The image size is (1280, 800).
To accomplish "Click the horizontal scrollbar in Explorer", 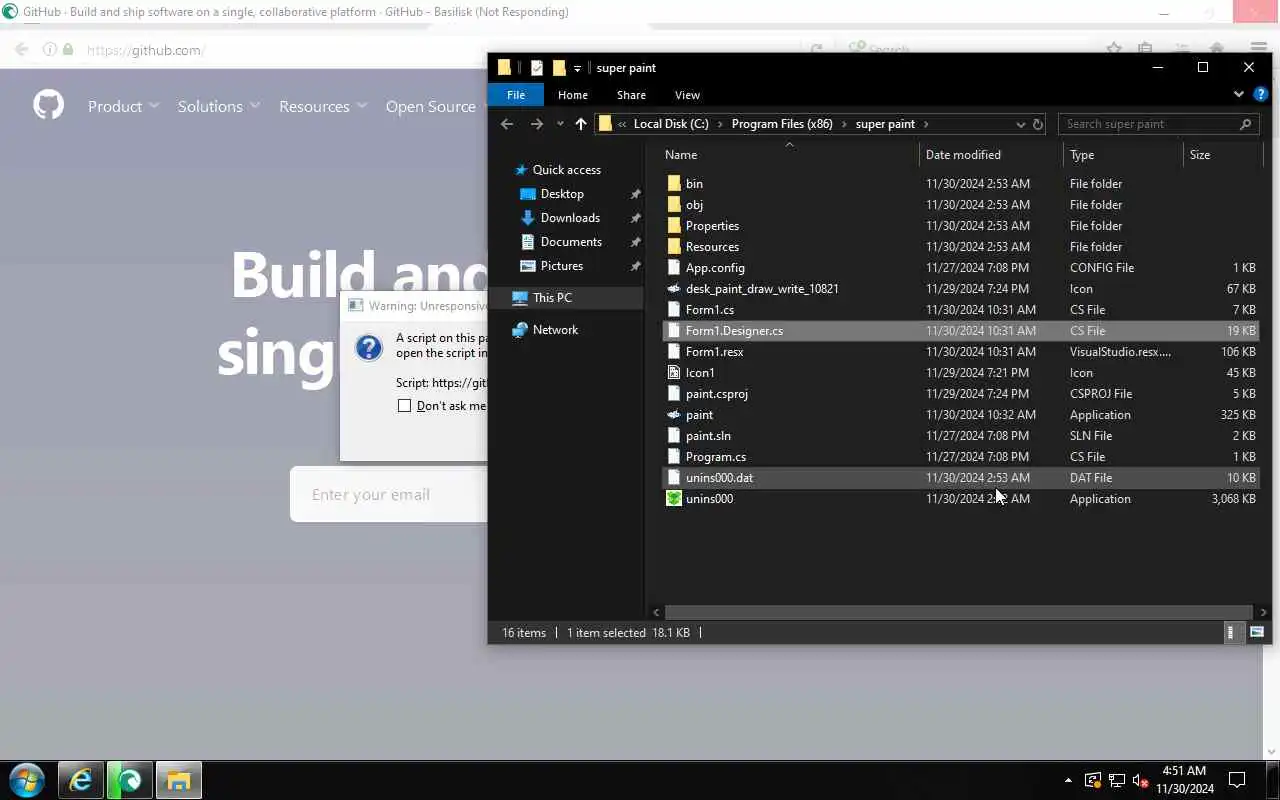I will tap(958, 612).
